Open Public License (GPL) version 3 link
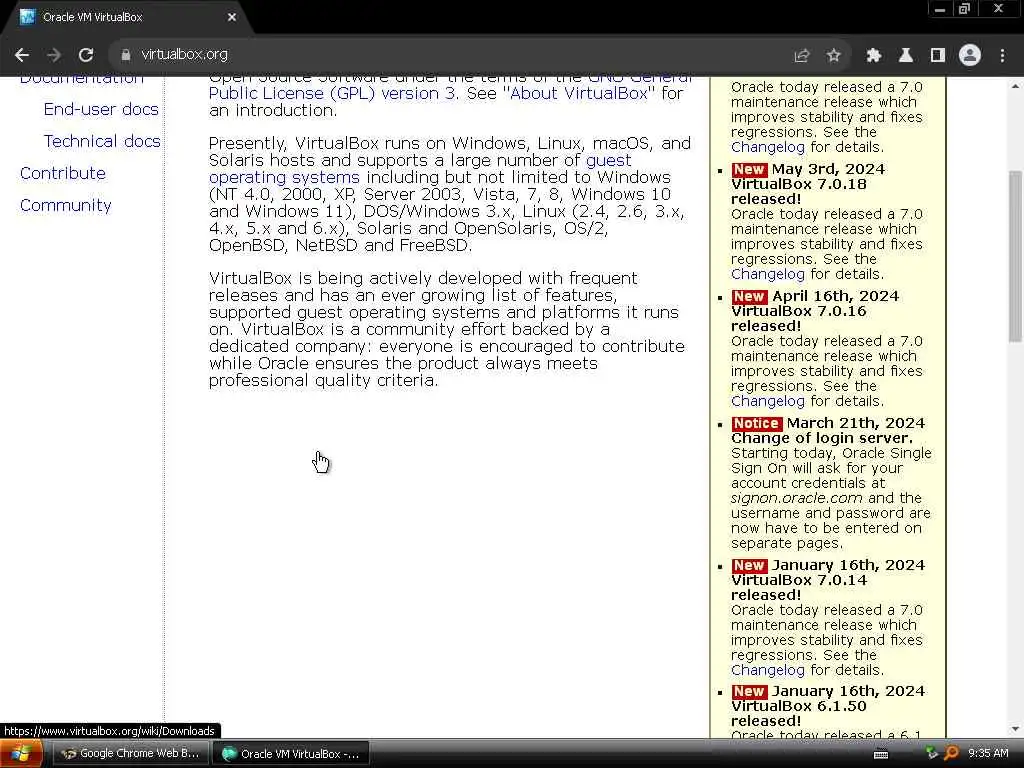Screen dimensions: 1024x768 tap(332, 93)
